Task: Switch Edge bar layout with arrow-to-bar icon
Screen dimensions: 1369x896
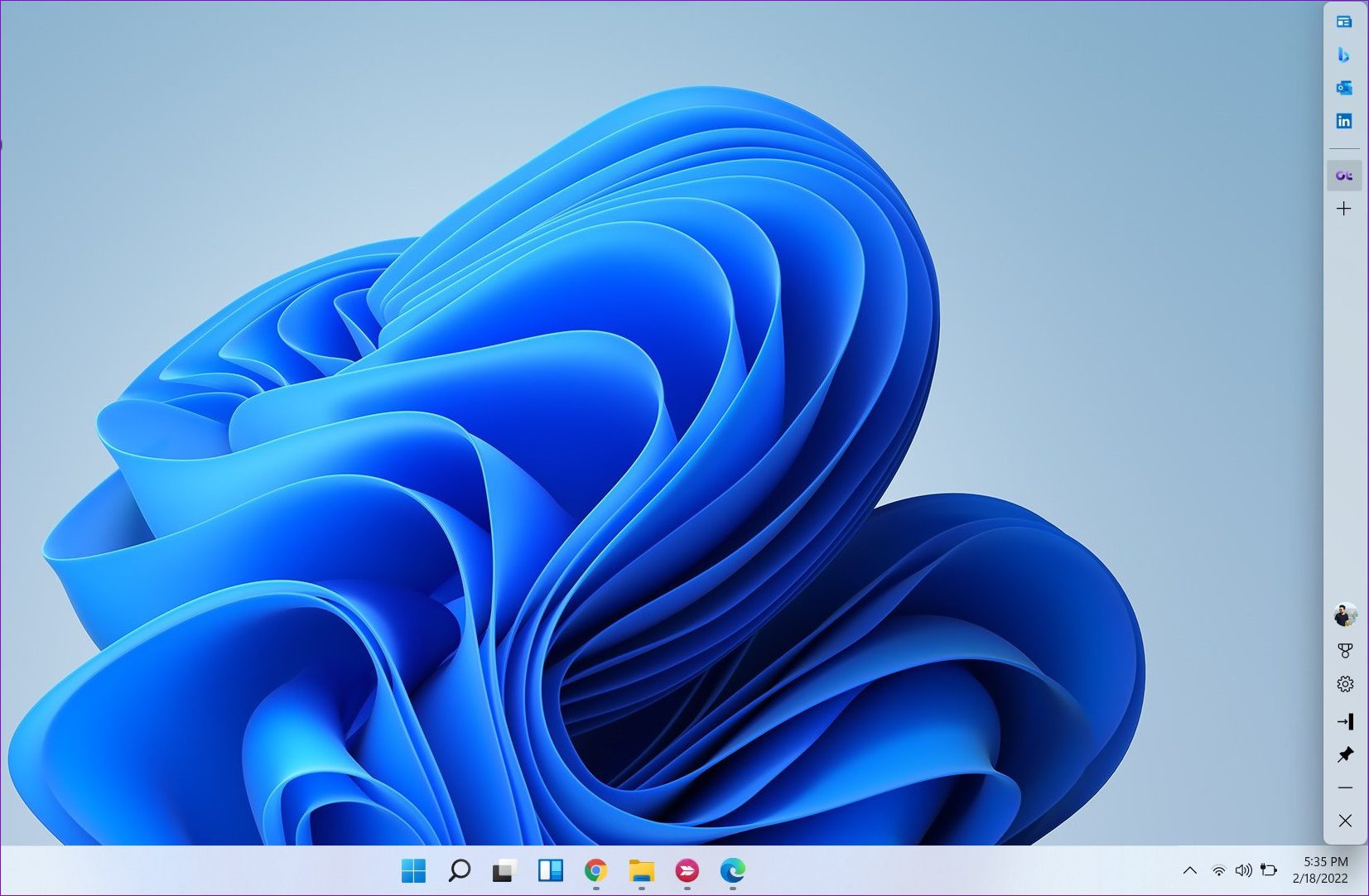Action: click(1345, 721)
